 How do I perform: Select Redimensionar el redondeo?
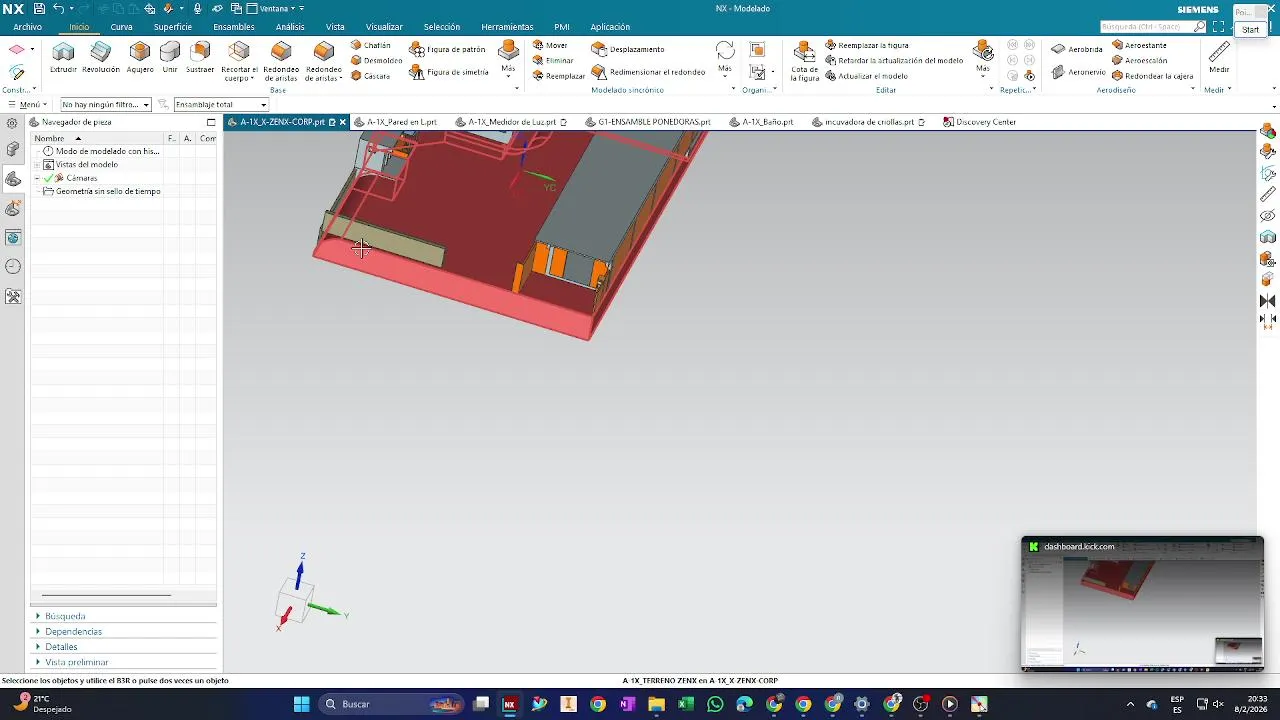(648, 72)
